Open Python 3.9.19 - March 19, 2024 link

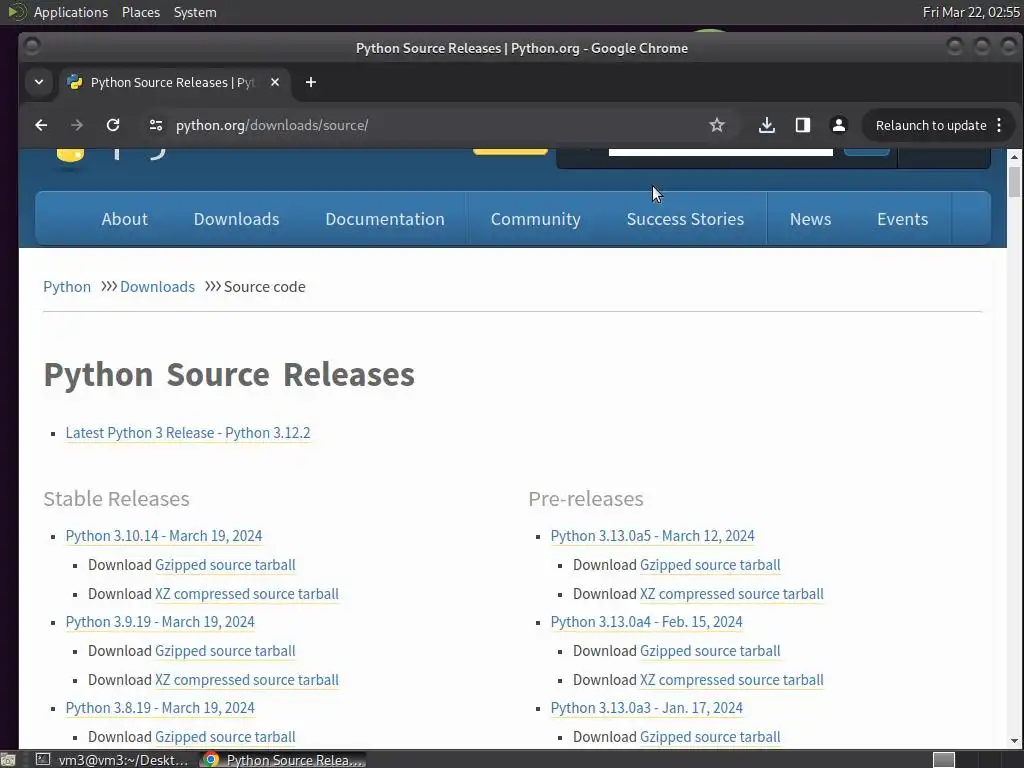(160, 622)
